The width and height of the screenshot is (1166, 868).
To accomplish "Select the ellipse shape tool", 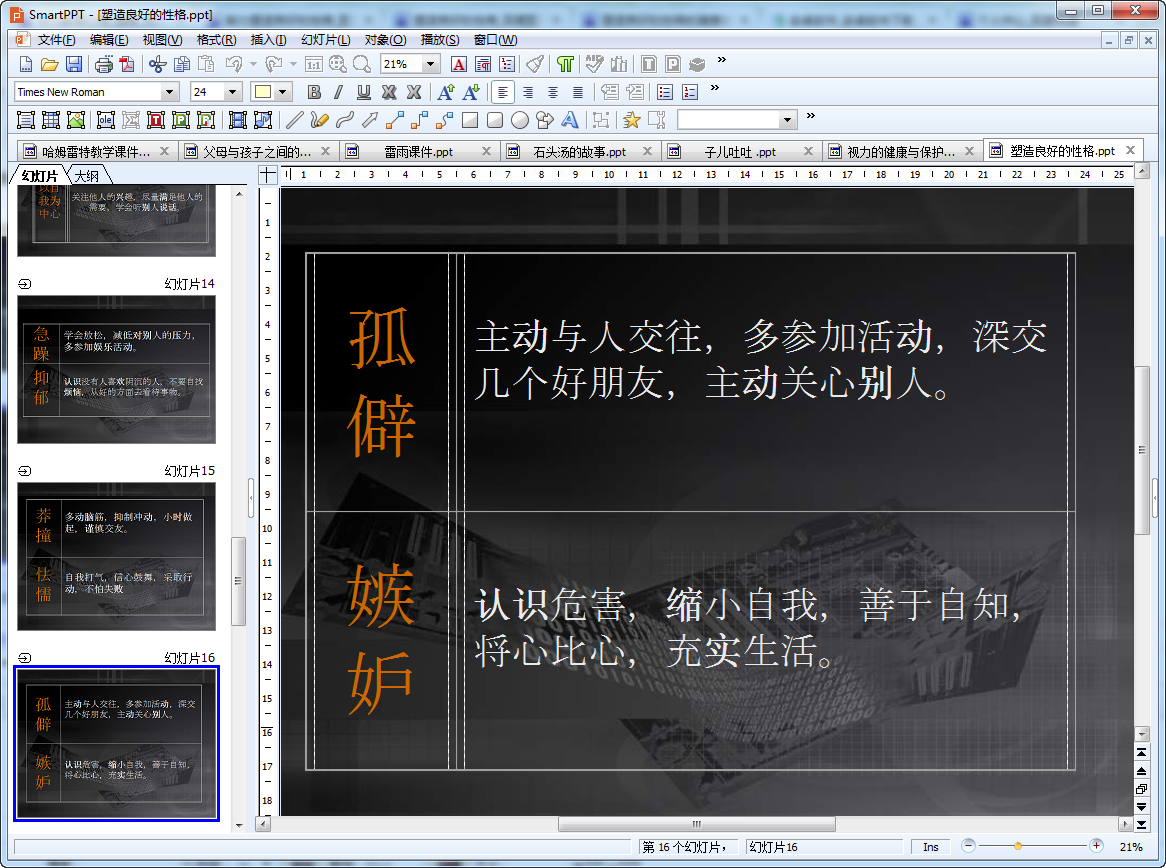I will [x=520, y=120].
